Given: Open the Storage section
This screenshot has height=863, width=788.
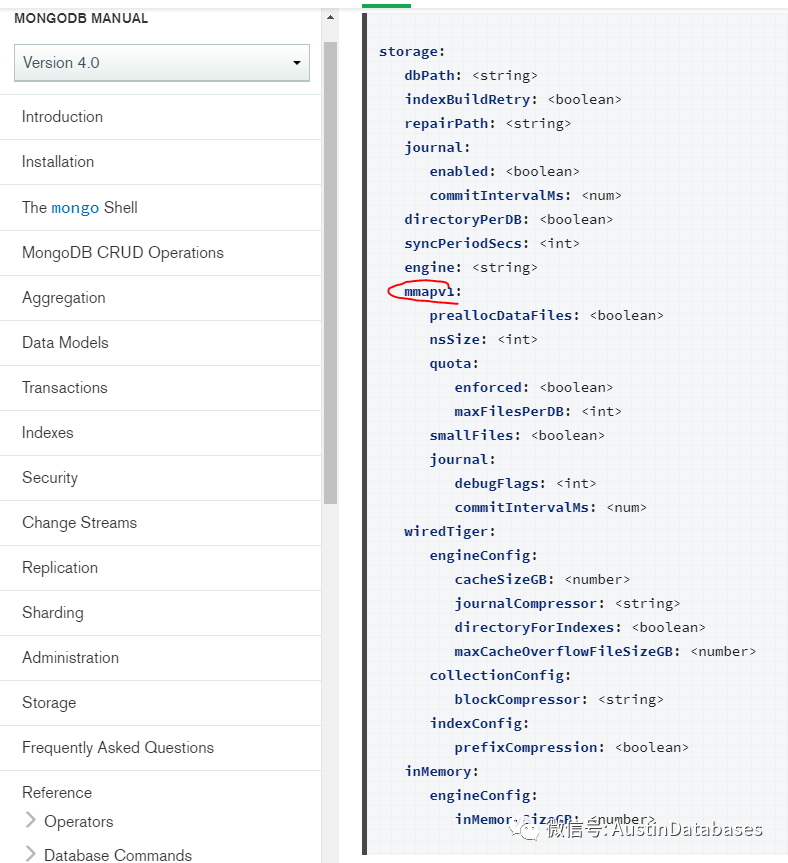Looking at the screenshot, I should click(49, 703).
